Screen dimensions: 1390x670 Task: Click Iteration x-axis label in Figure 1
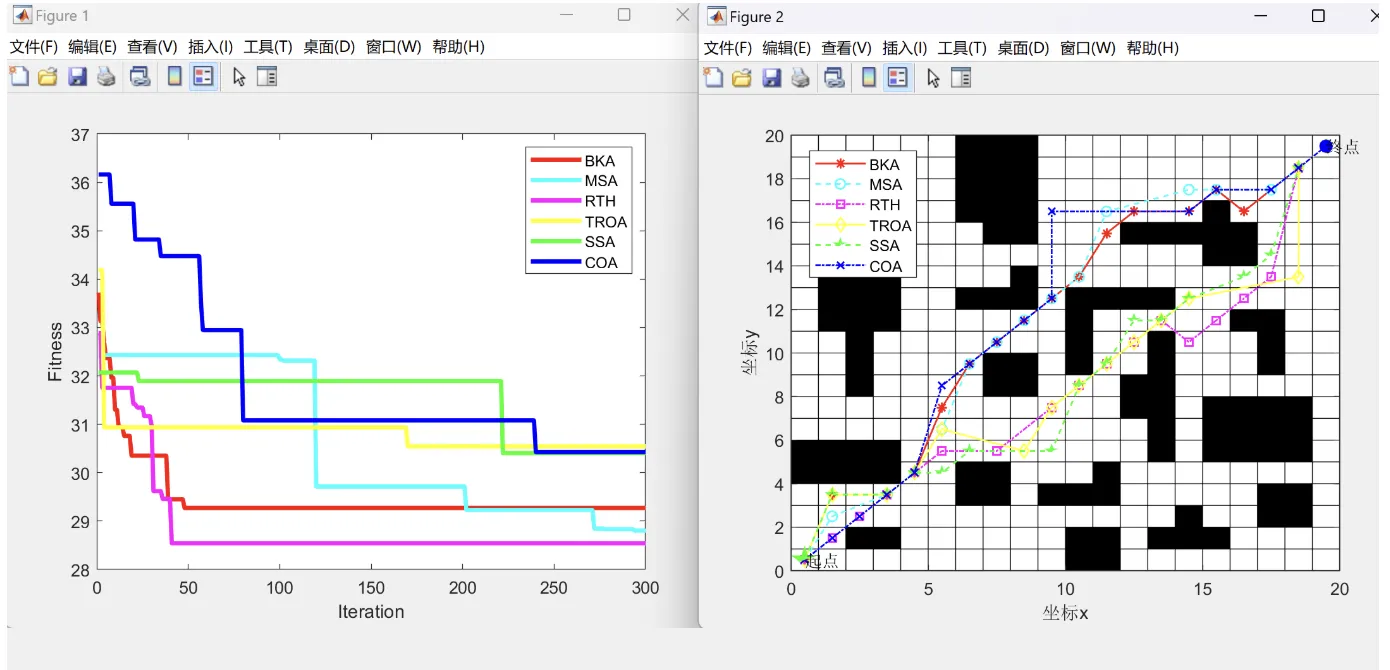(x=371, y=612)
